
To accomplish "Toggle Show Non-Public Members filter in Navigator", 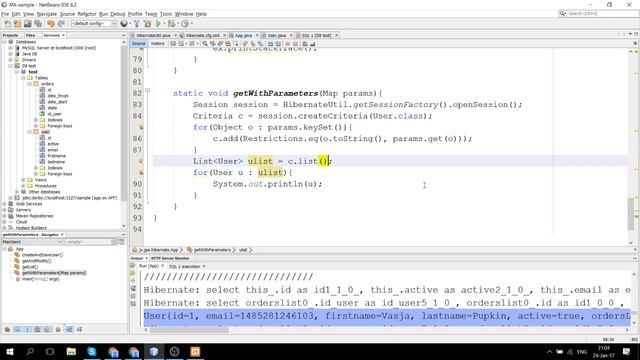I will 38,329.
